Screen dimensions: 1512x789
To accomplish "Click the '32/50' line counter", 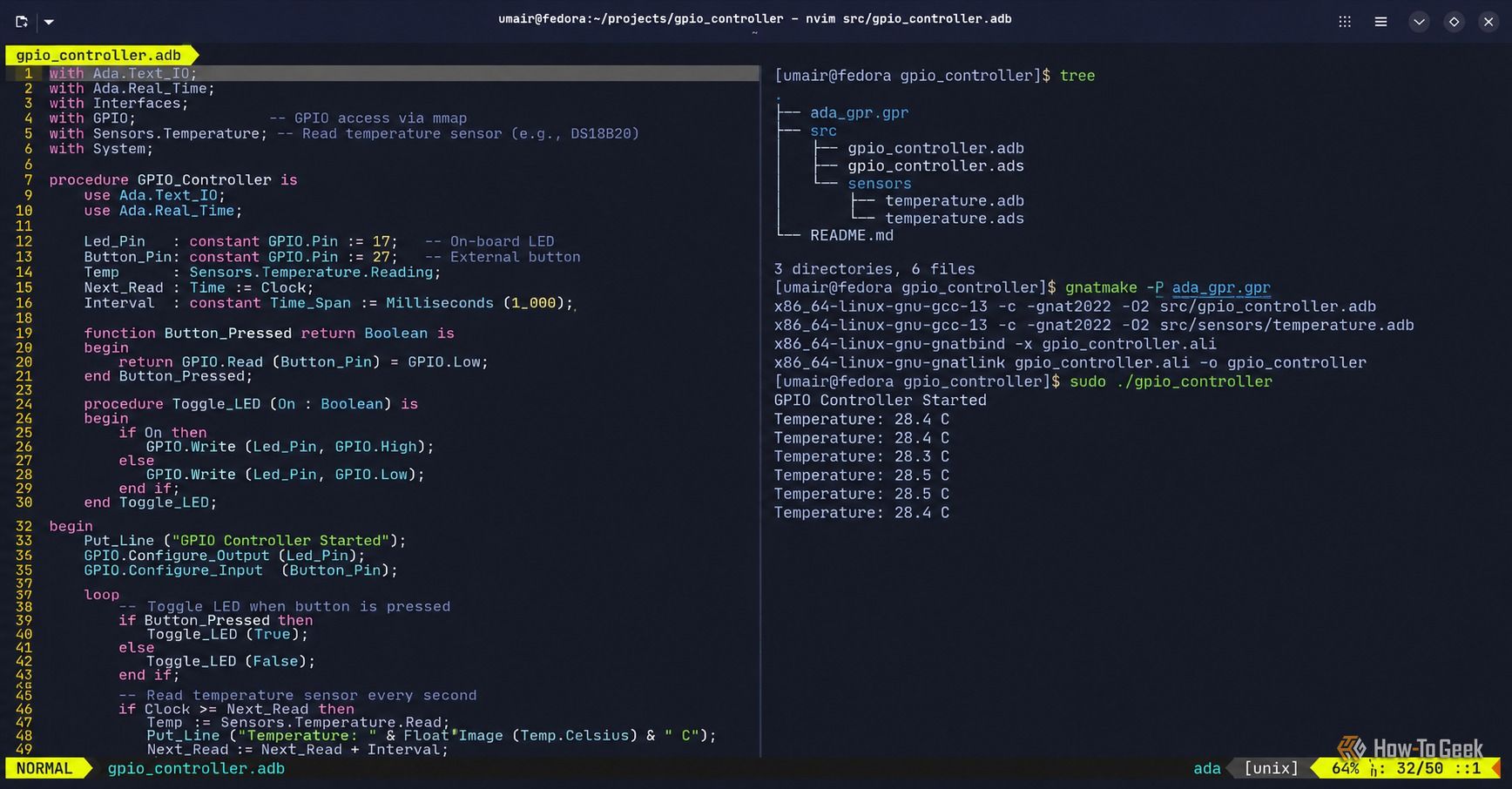I will tap(1420, 768).
